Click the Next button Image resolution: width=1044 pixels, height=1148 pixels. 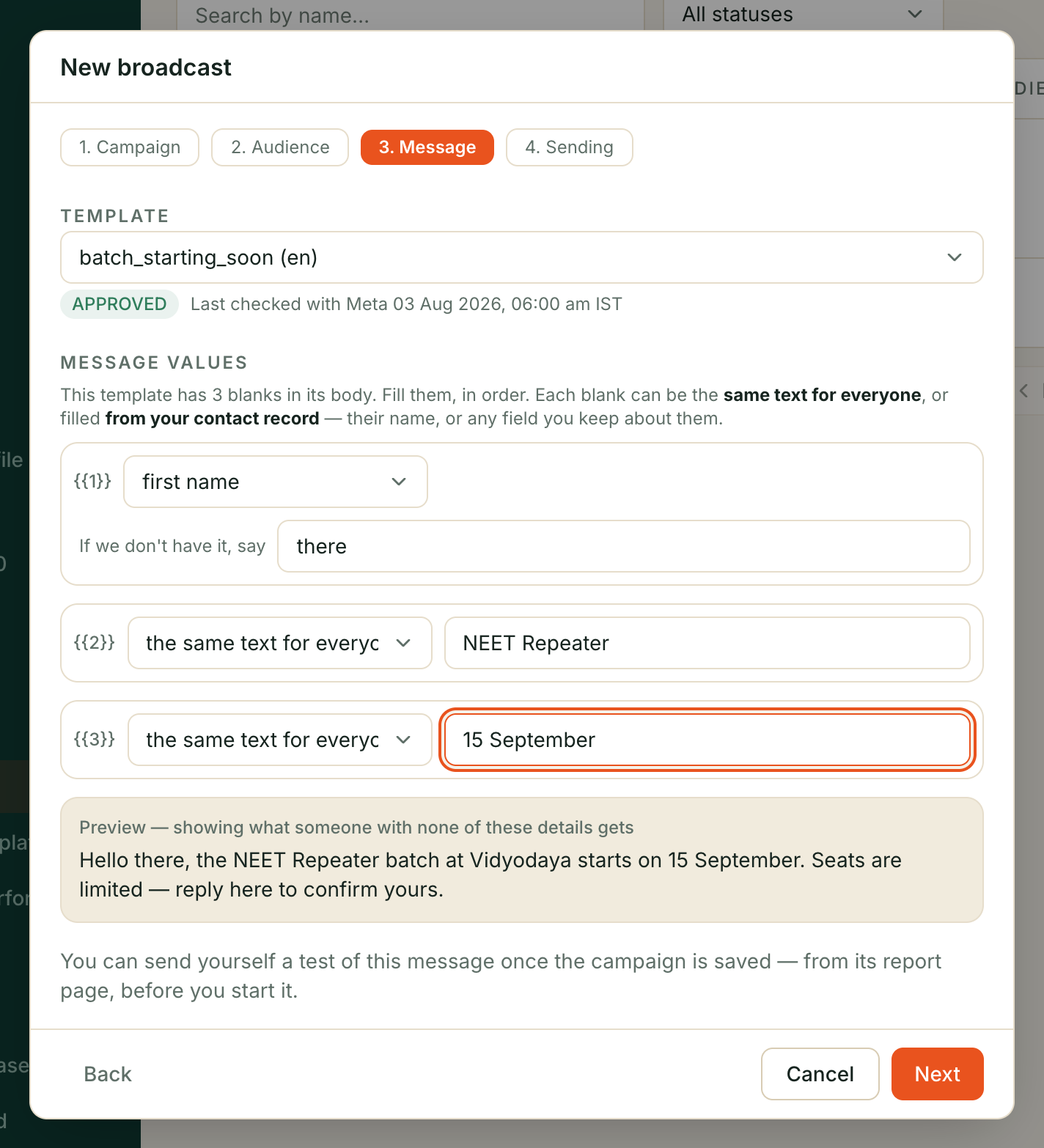tap(938, 1074)
